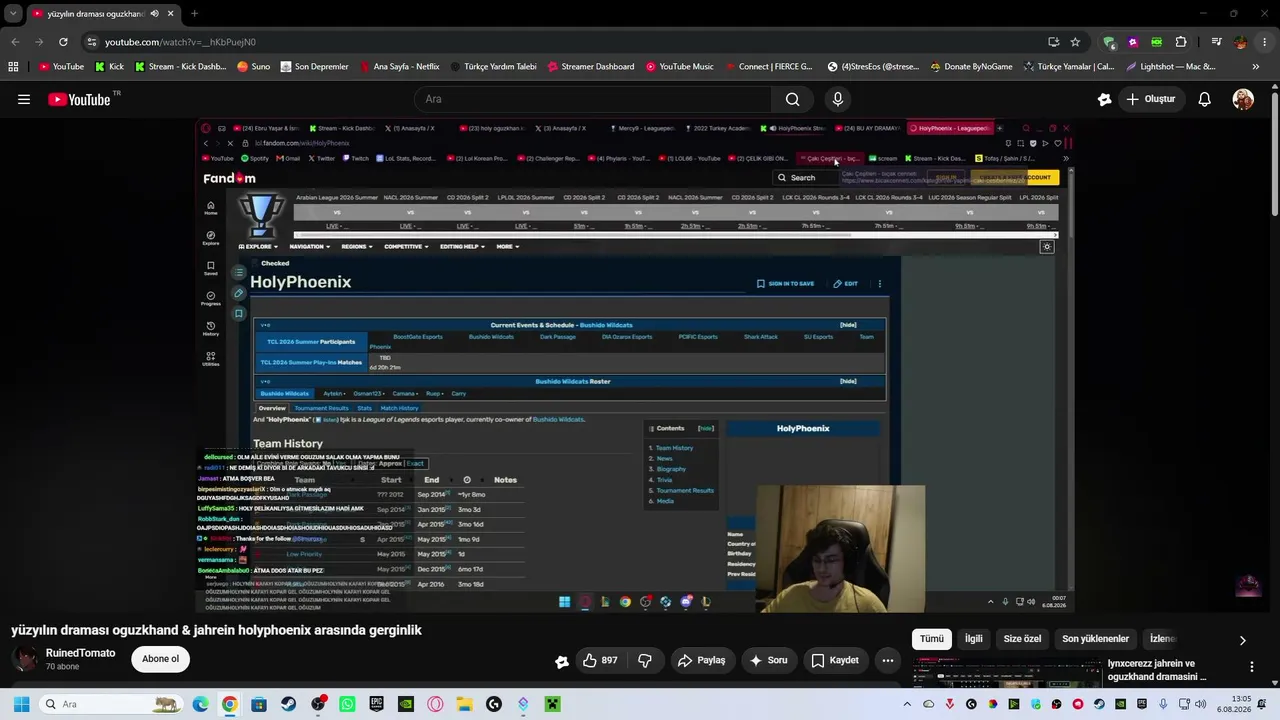Viewport: 1280px width, 720px height.
Task: Select the İlgili filter chip
Action: pyautogui.click(x=973, y=639)
